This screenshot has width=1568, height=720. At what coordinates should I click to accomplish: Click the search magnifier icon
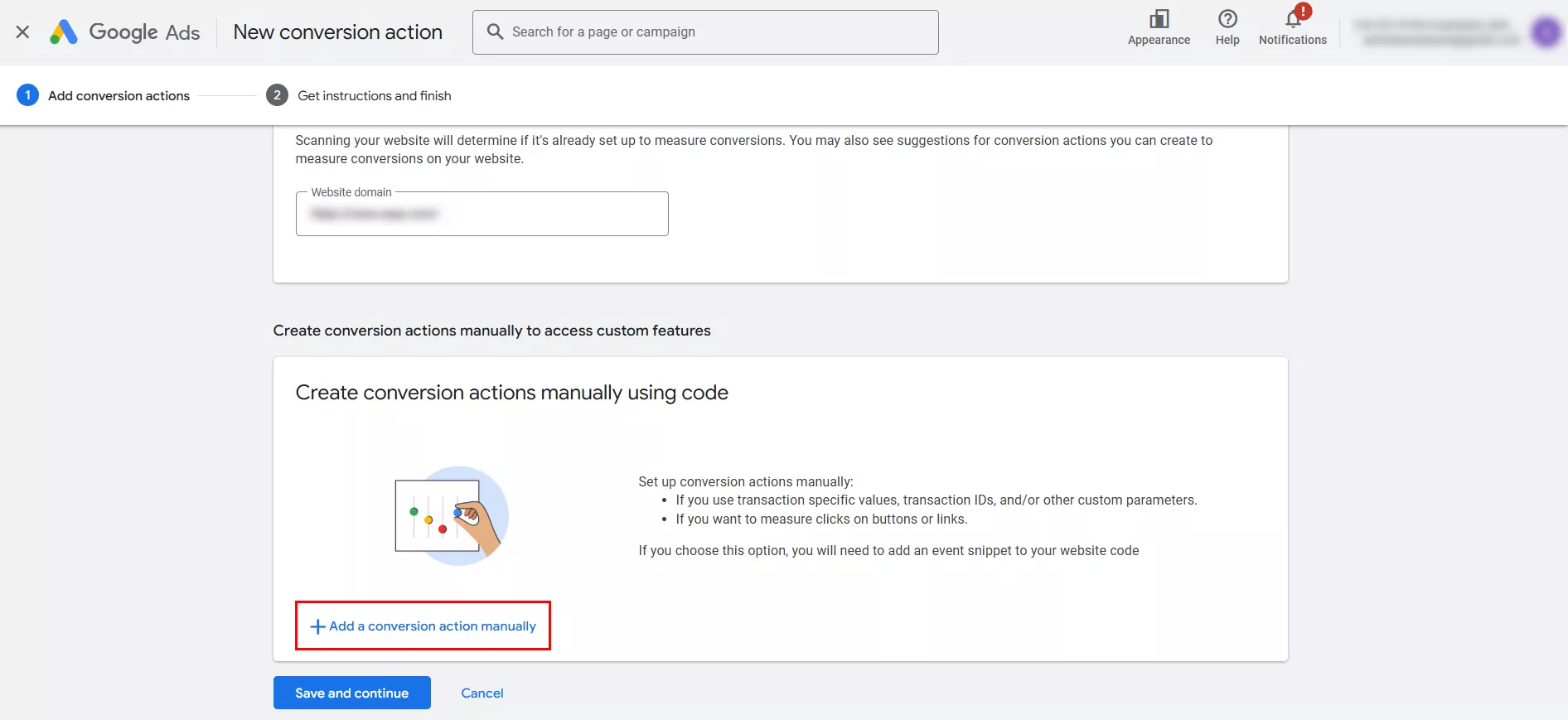[x=495, y=31]
